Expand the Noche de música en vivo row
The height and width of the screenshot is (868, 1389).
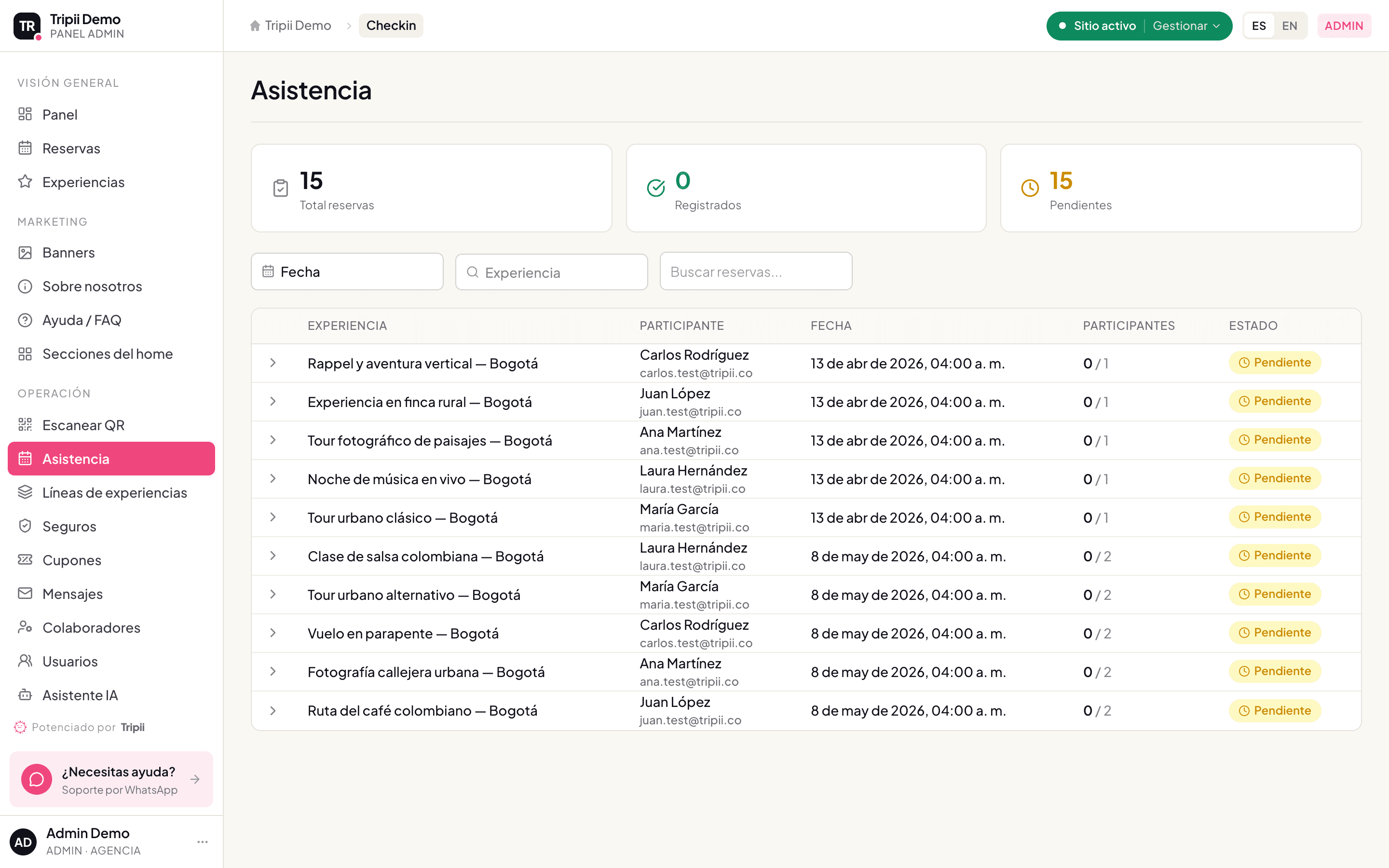[x=273, y=478]
